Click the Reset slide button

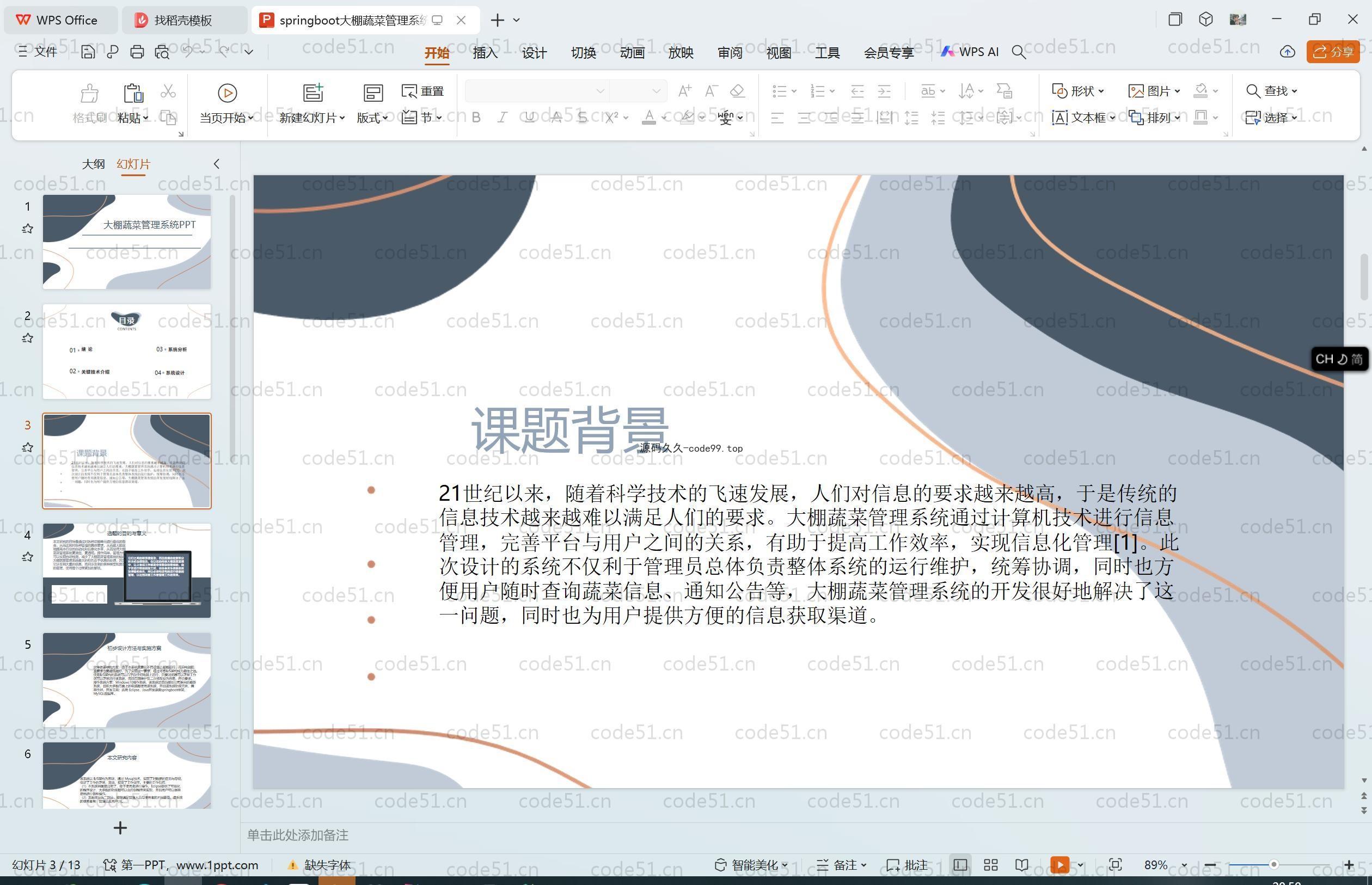pos(422,91)
